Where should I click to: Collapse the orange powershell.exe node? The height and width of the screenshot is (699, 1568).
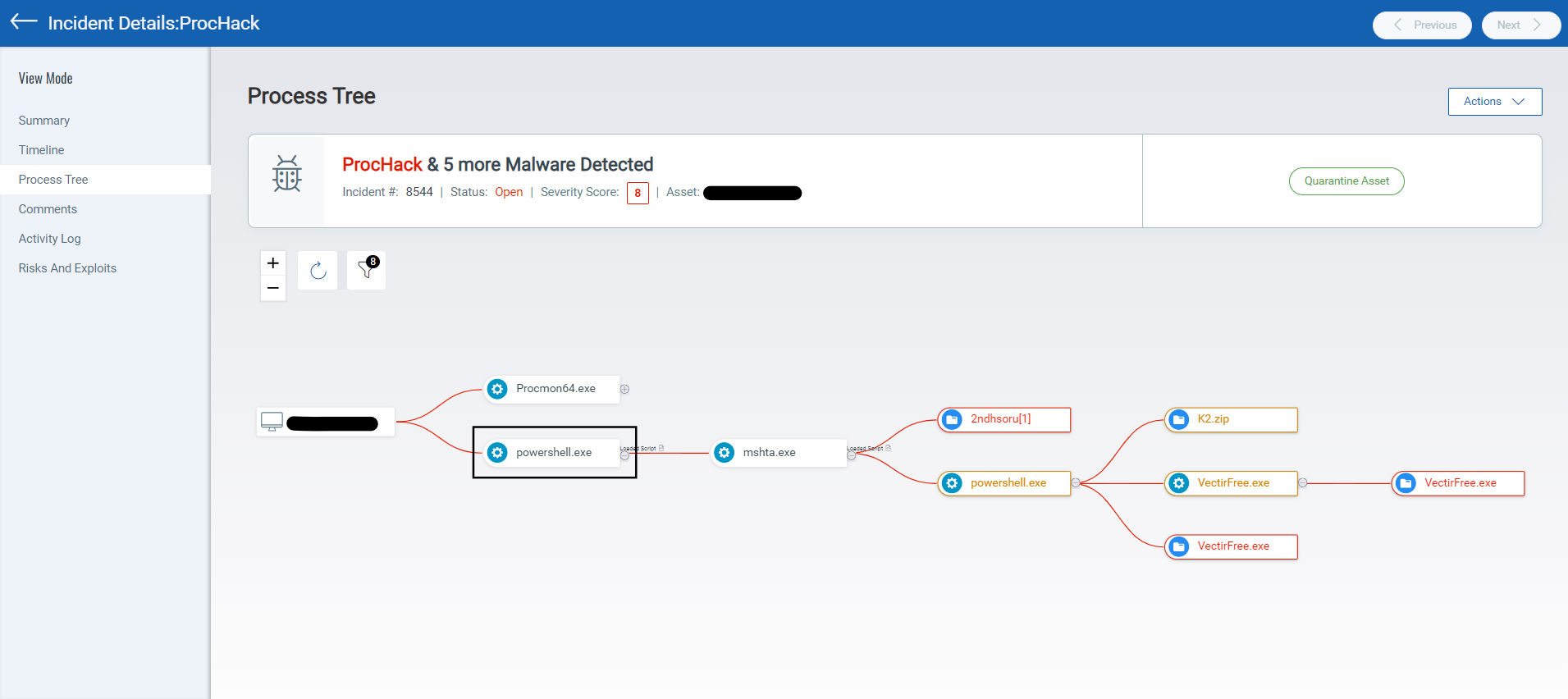tap(1076, 483)
